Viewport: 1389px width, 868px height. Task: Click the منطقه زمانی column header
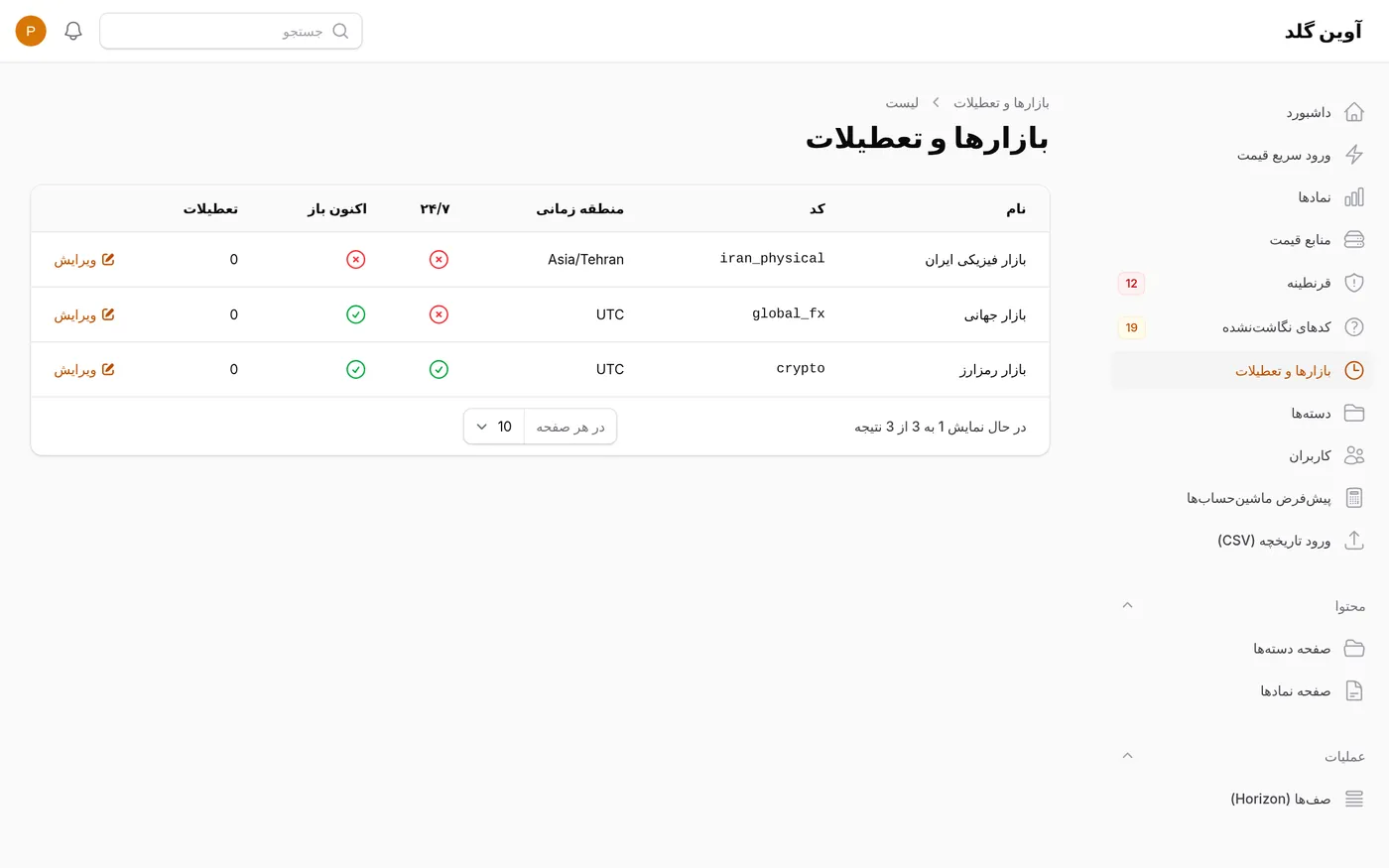pos(580,208)
